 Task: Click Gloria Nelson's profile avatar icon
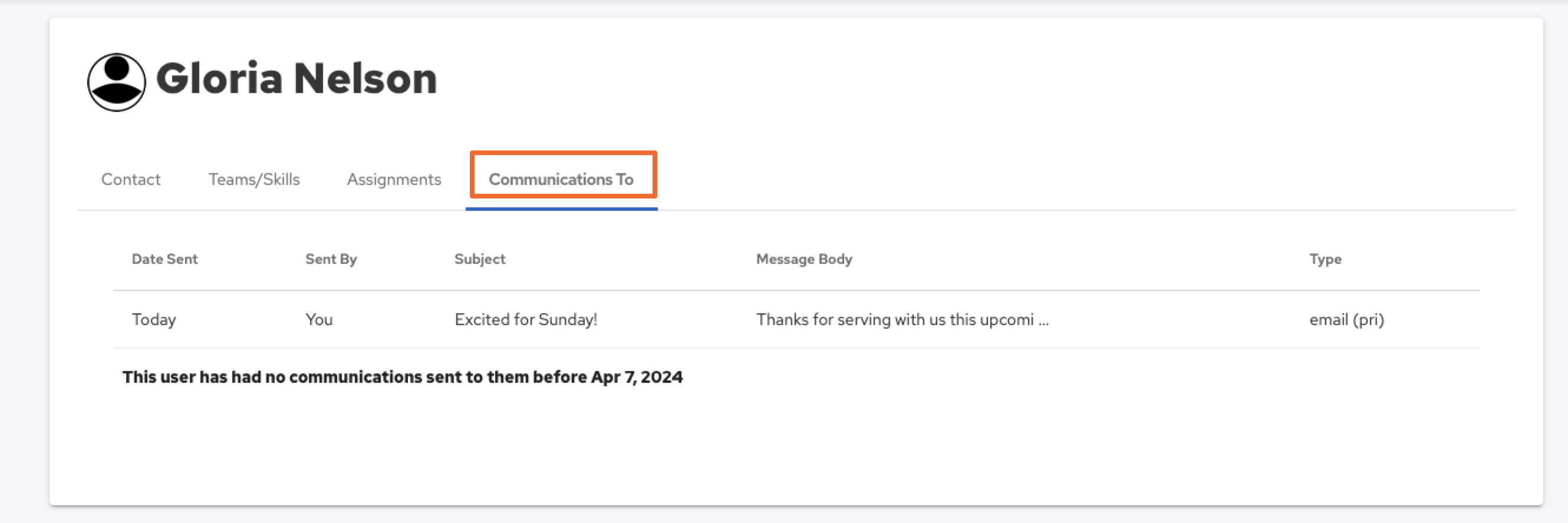(116, 82)
